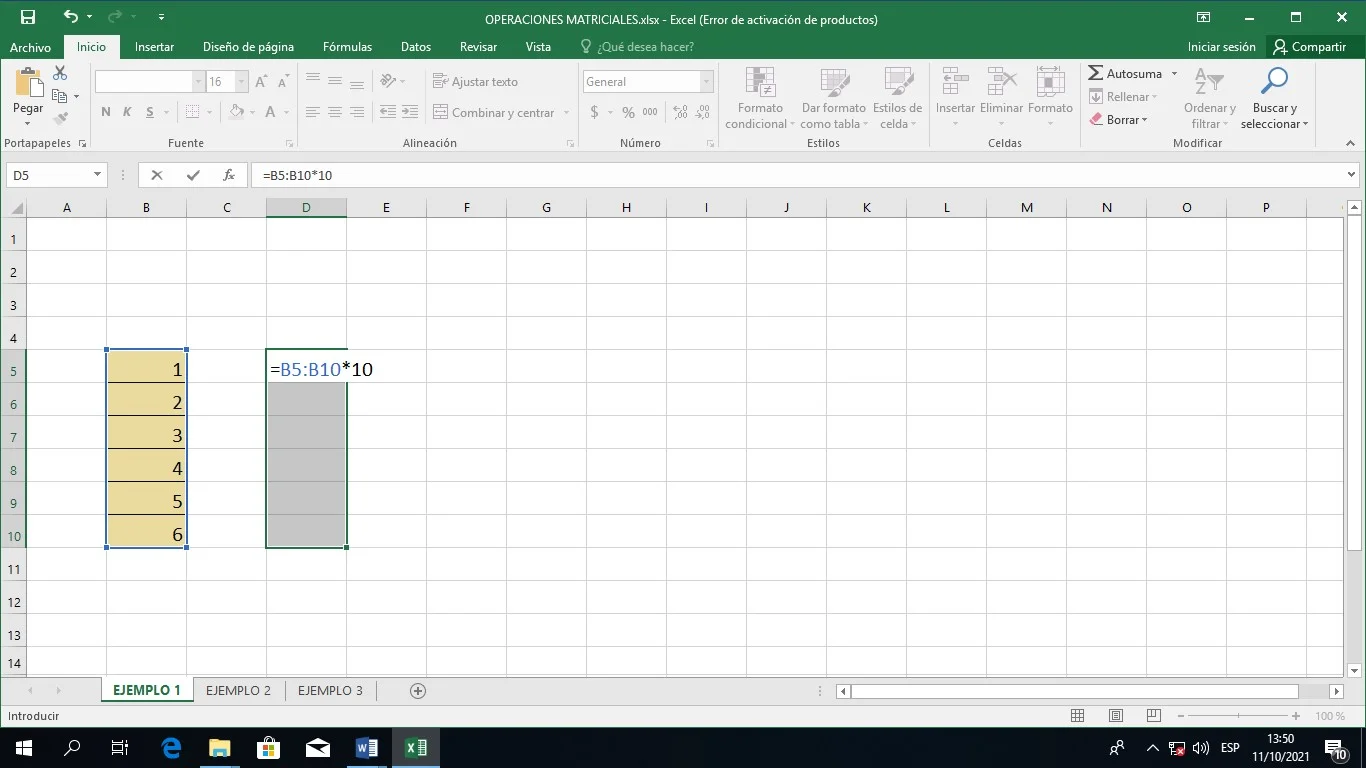Click the cancel X icon in formula bar
The height and width of the screenshot is (768, 1366).
point(156,175)
